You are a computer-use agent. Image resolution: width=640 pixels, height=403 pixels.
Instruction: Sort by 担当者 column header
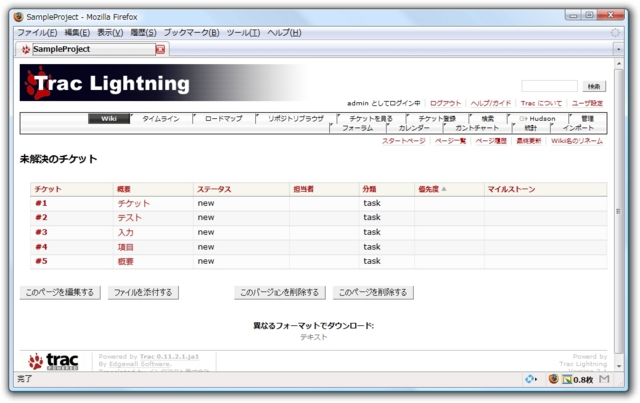coord(303,189)
